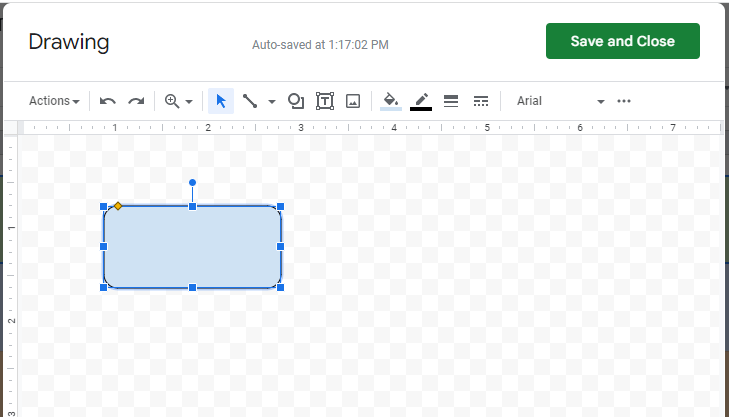Open the fill color picker
This screenshot has height=417, width=729.
point(391,101)
